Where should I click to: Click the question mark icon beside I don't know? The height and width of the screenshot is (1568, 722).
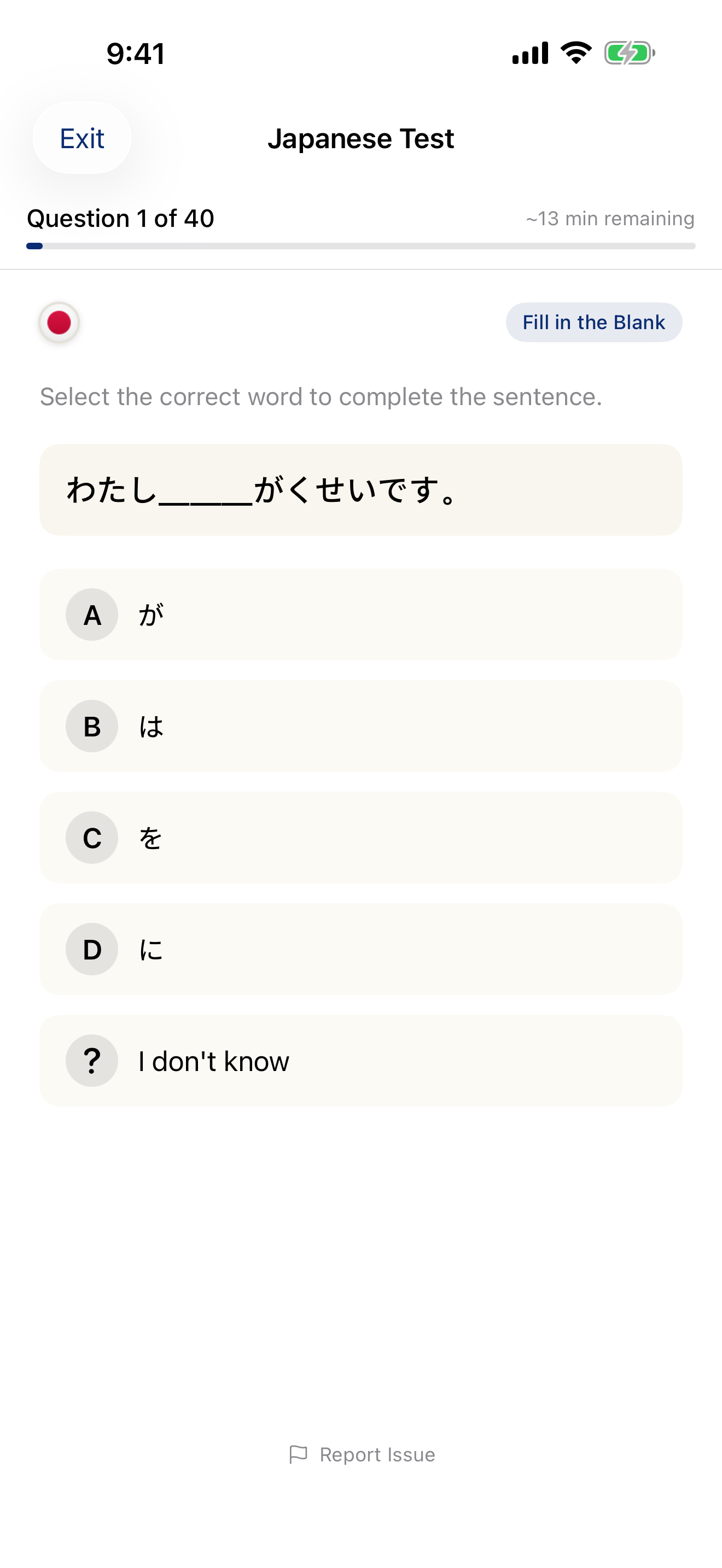[92, 1060]
